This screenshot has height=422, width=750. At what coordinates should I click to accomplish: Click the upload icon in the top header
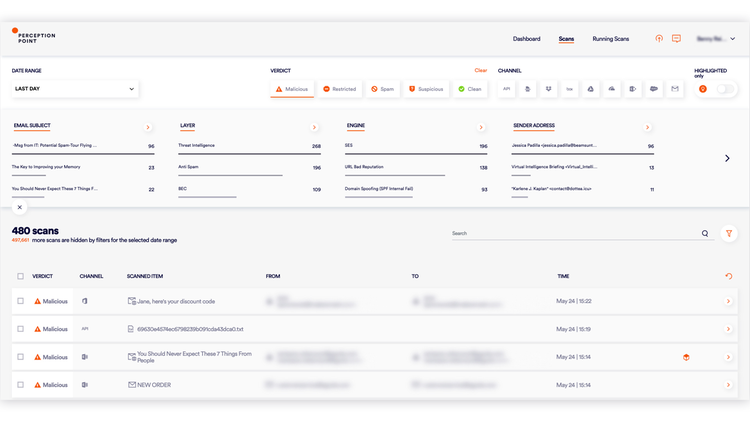point(659,39)
